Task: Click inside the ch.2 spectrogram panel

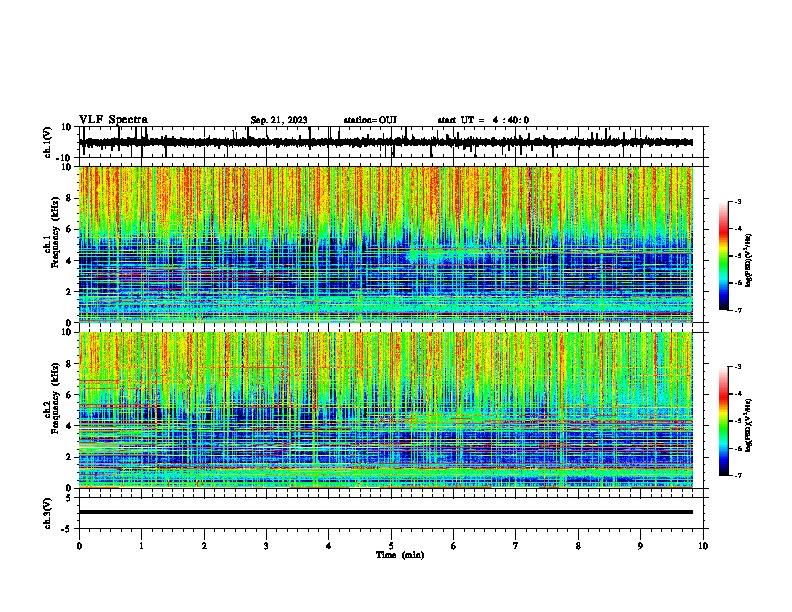Action: click(x=386, y=410)
